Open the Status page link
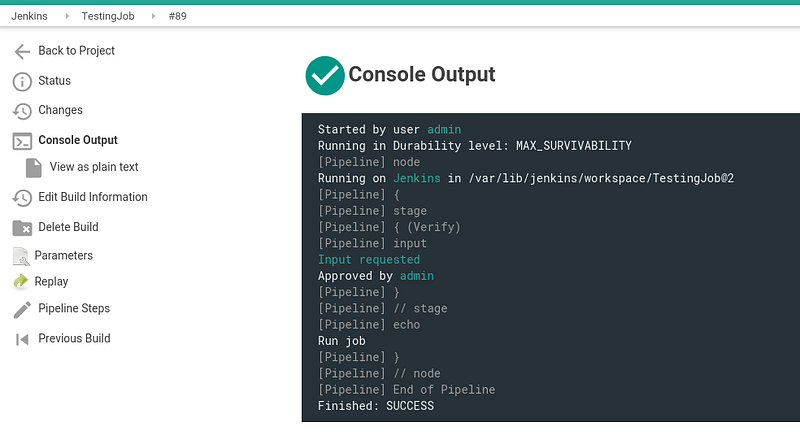The image size is (800, 432). (x=54, y=81)
